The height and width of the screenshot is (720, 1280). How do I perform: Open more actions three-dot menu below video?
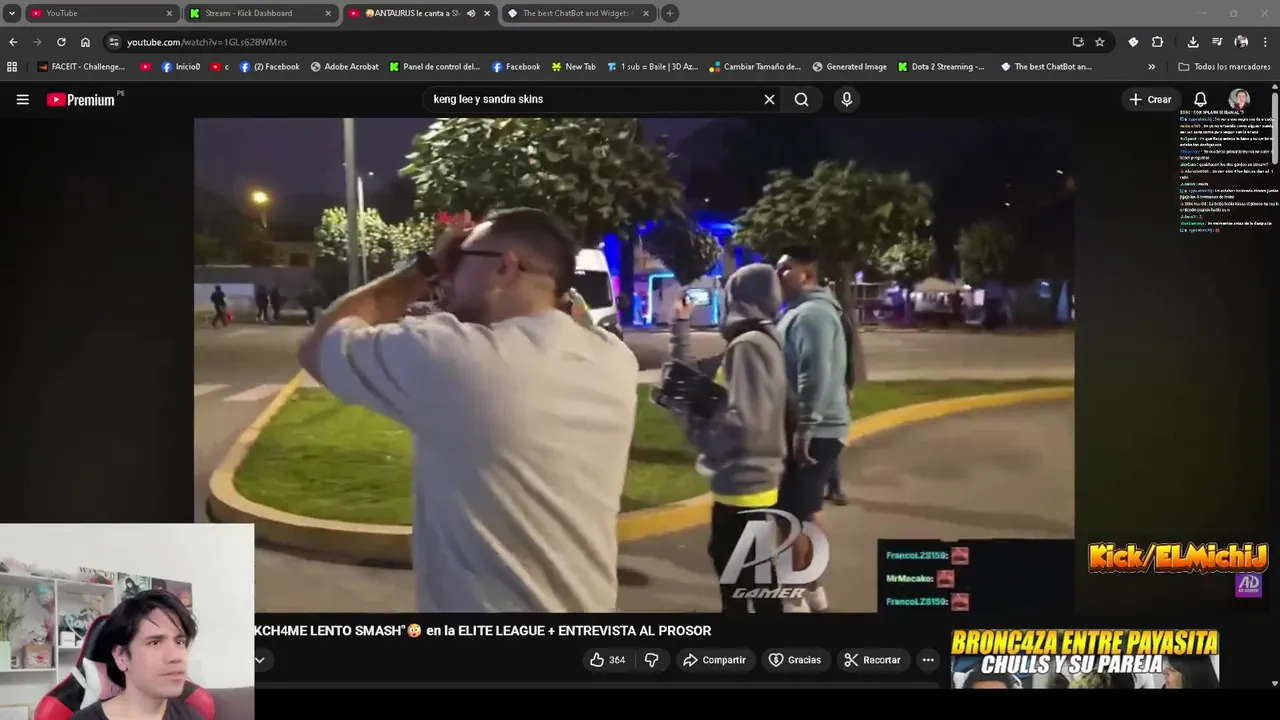(x=928, y=660)
